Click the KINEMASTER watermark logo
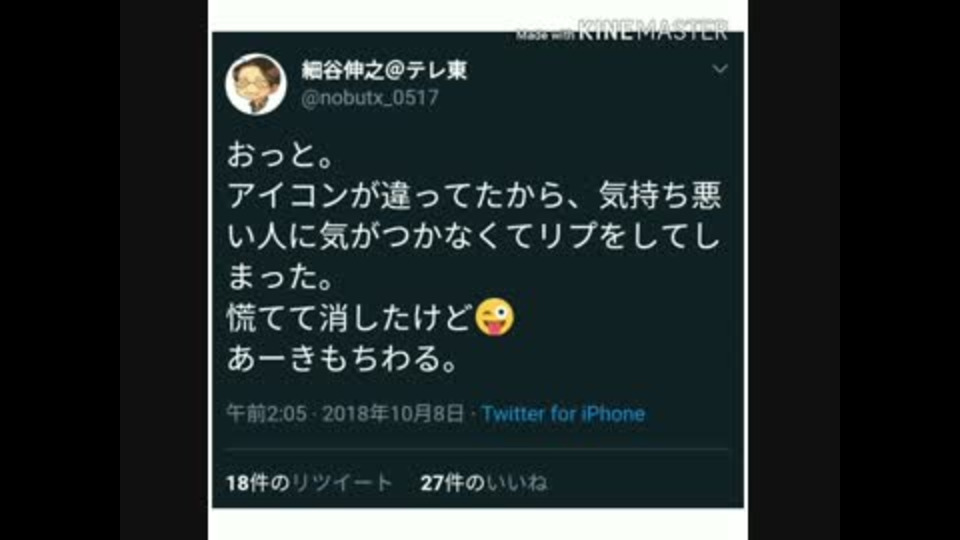 point(653,31)
